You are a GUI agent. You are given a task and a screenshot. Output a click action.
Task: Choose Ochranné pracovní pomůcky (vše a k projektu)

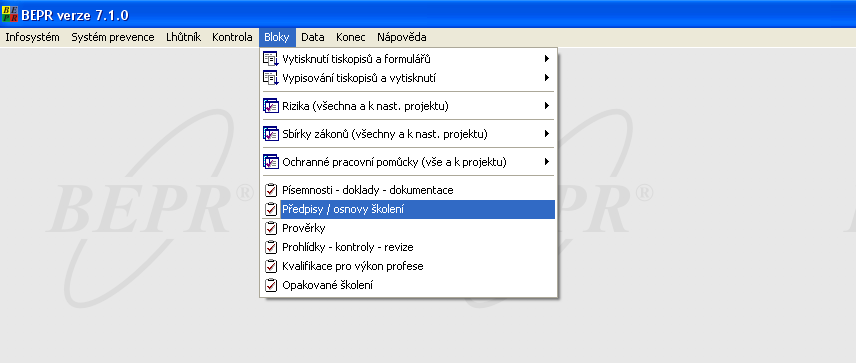(x=408, y=162)
